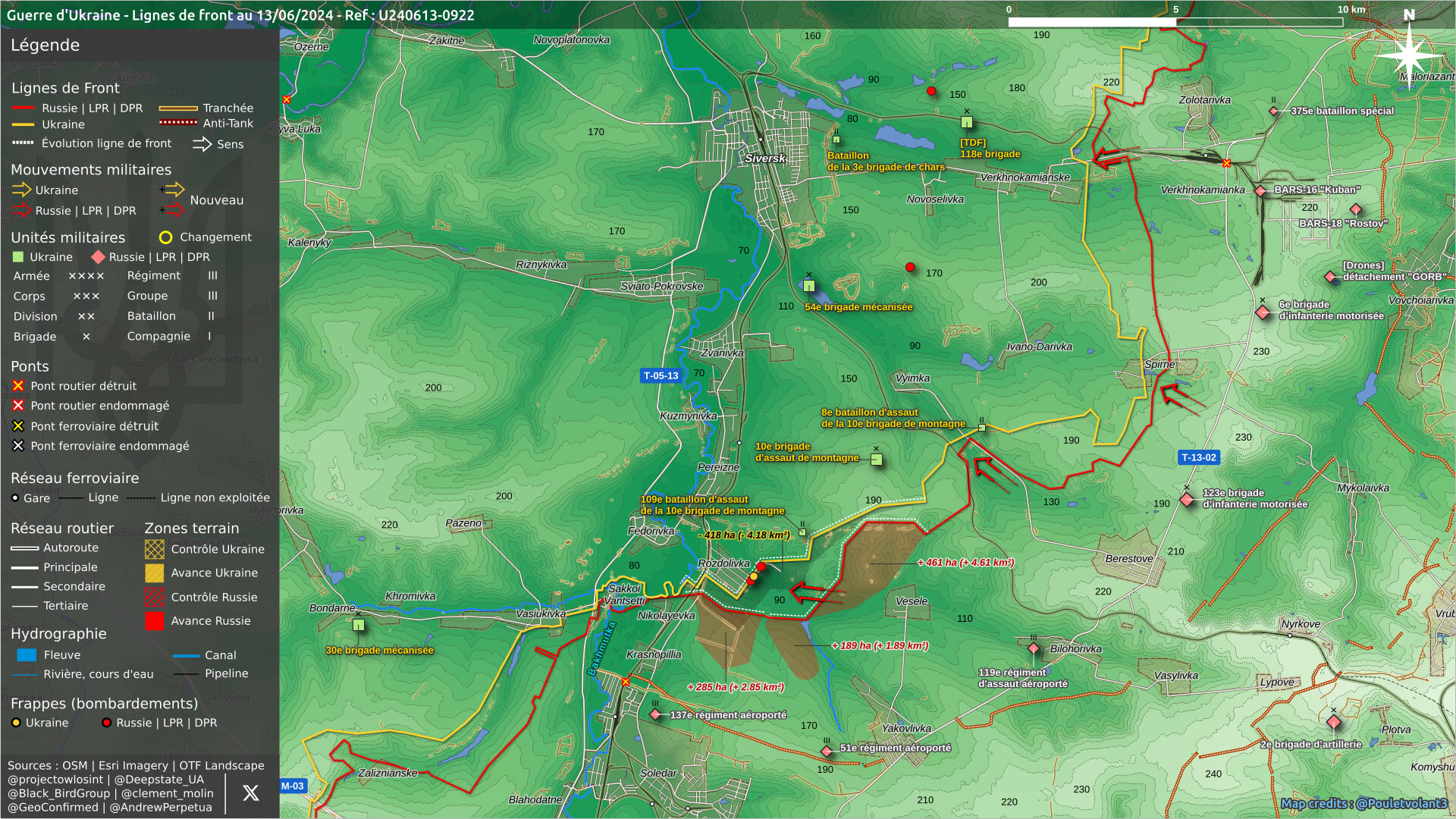Click the 123e brigade d'infanterie motorisée diamond marker

1187,499
